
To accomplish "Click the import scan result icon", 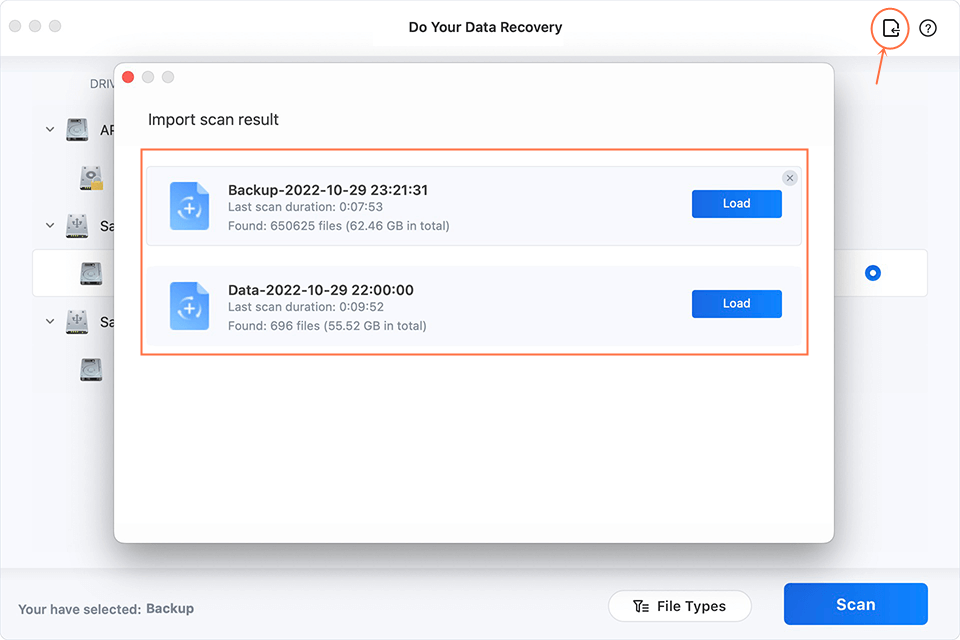I will pyautogui.click(x=890, y=29).
